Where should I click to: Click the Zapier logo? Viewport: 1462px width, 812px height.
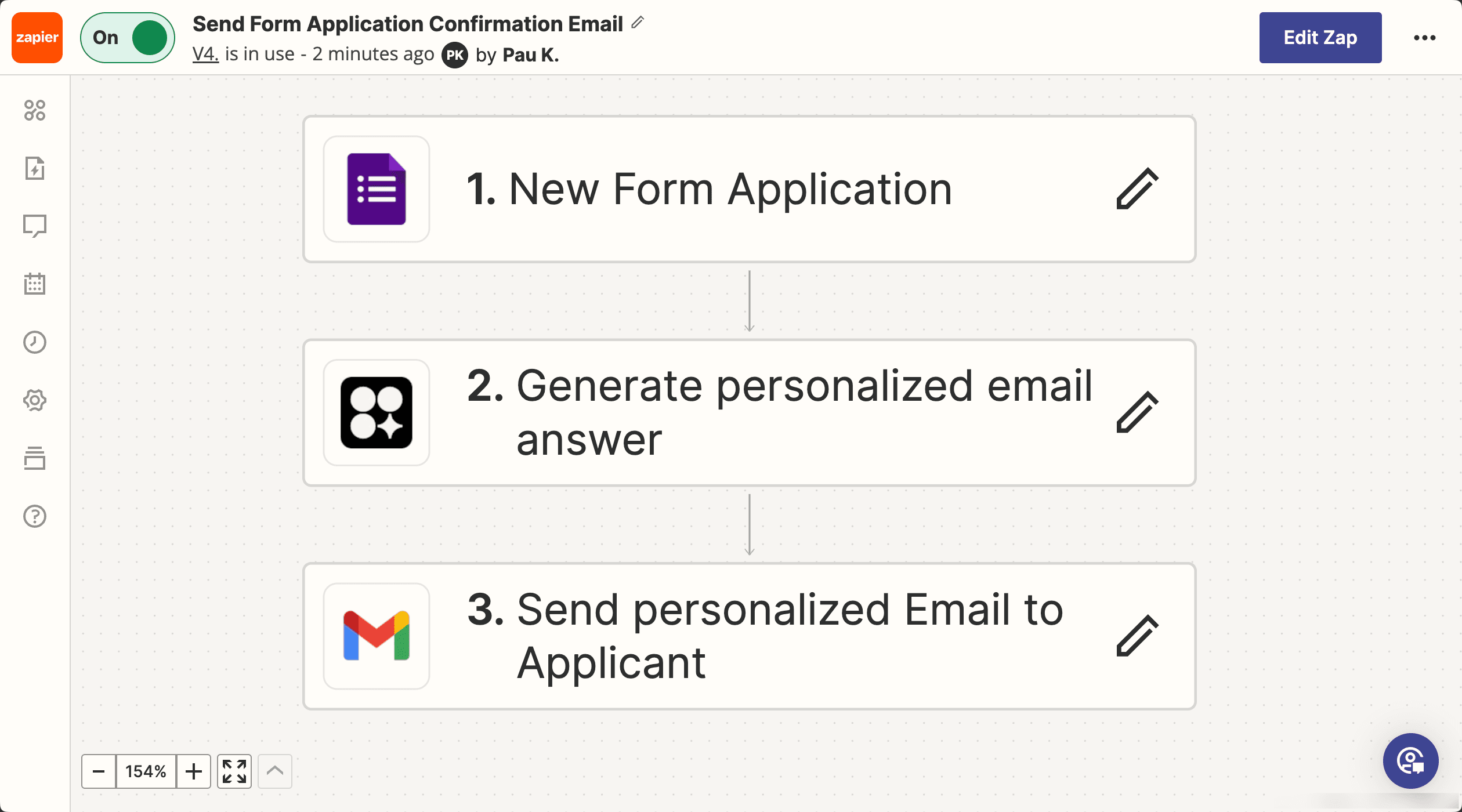click(x=36, y=37)
